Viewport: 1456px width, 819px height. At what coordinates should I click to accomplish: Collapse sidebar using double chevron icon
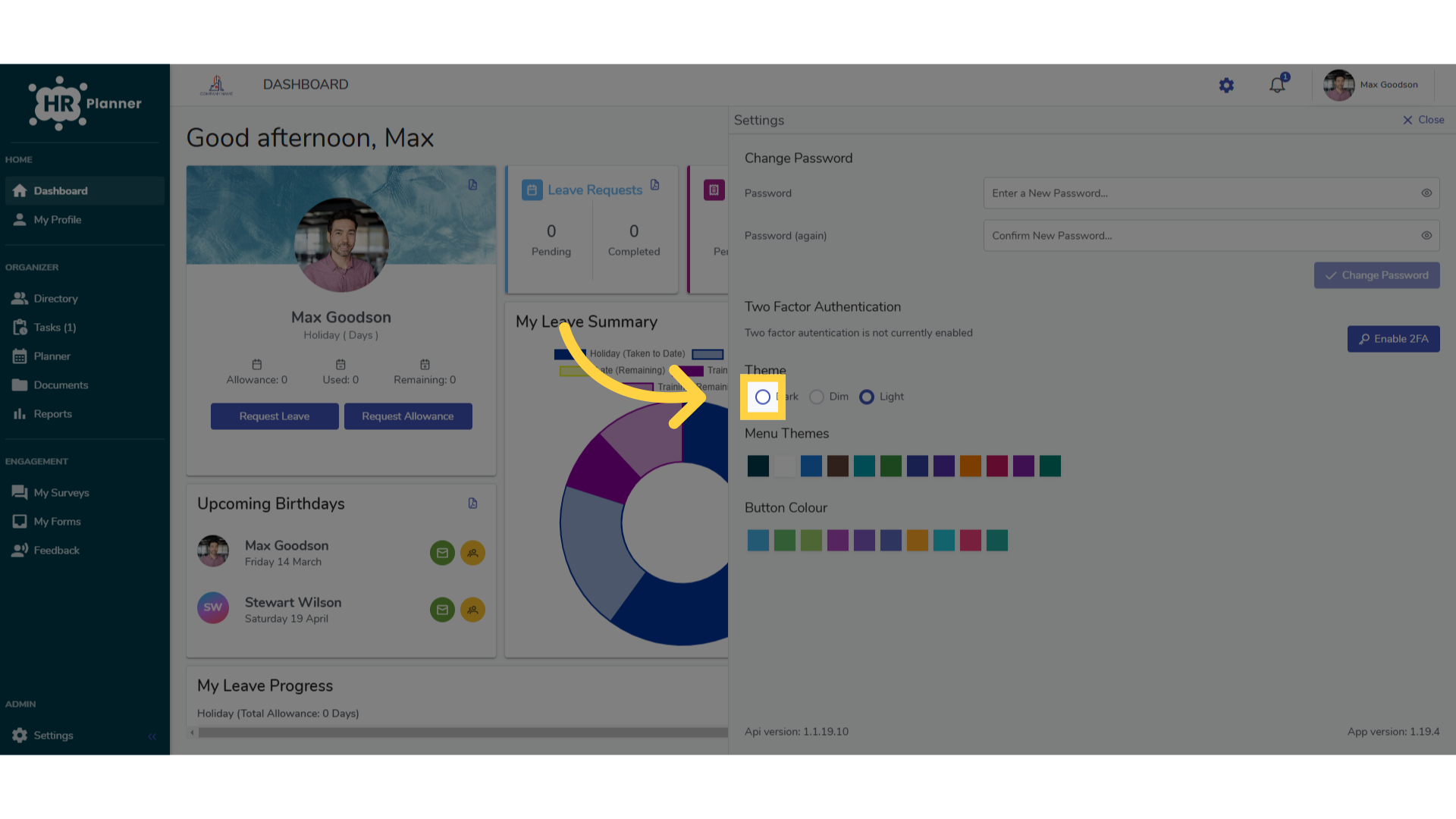tap(152, 736)
